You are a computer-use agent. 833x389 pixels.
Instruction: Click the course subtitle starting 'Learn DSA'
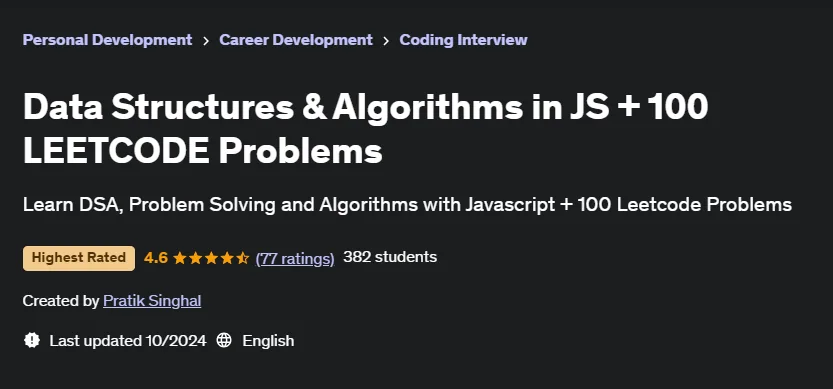click(407, 205)
